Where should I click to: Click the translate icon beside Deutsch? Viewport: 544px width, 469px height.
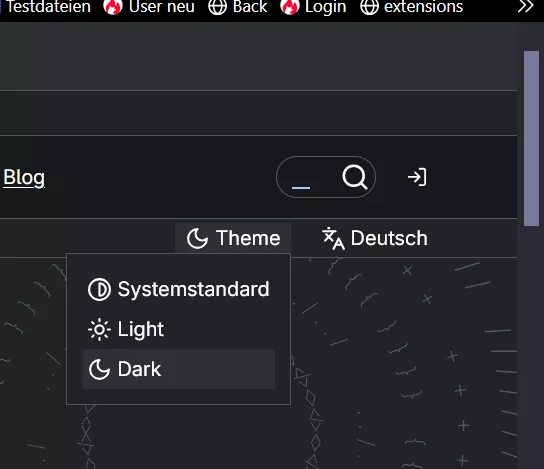333,238
